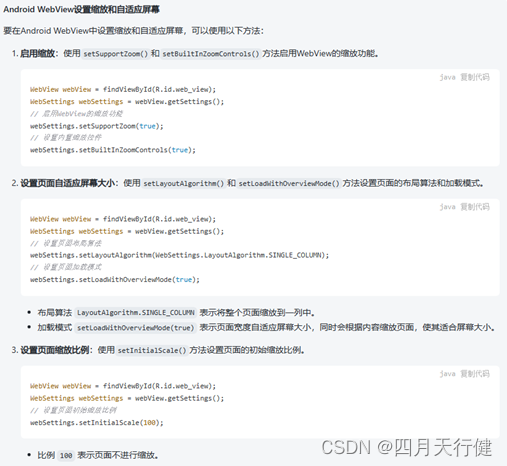The image size is (507, 466).
Task: Click the title 'Android WebView设置缩放和自适应屏幕'
Action: pos(82,9)
